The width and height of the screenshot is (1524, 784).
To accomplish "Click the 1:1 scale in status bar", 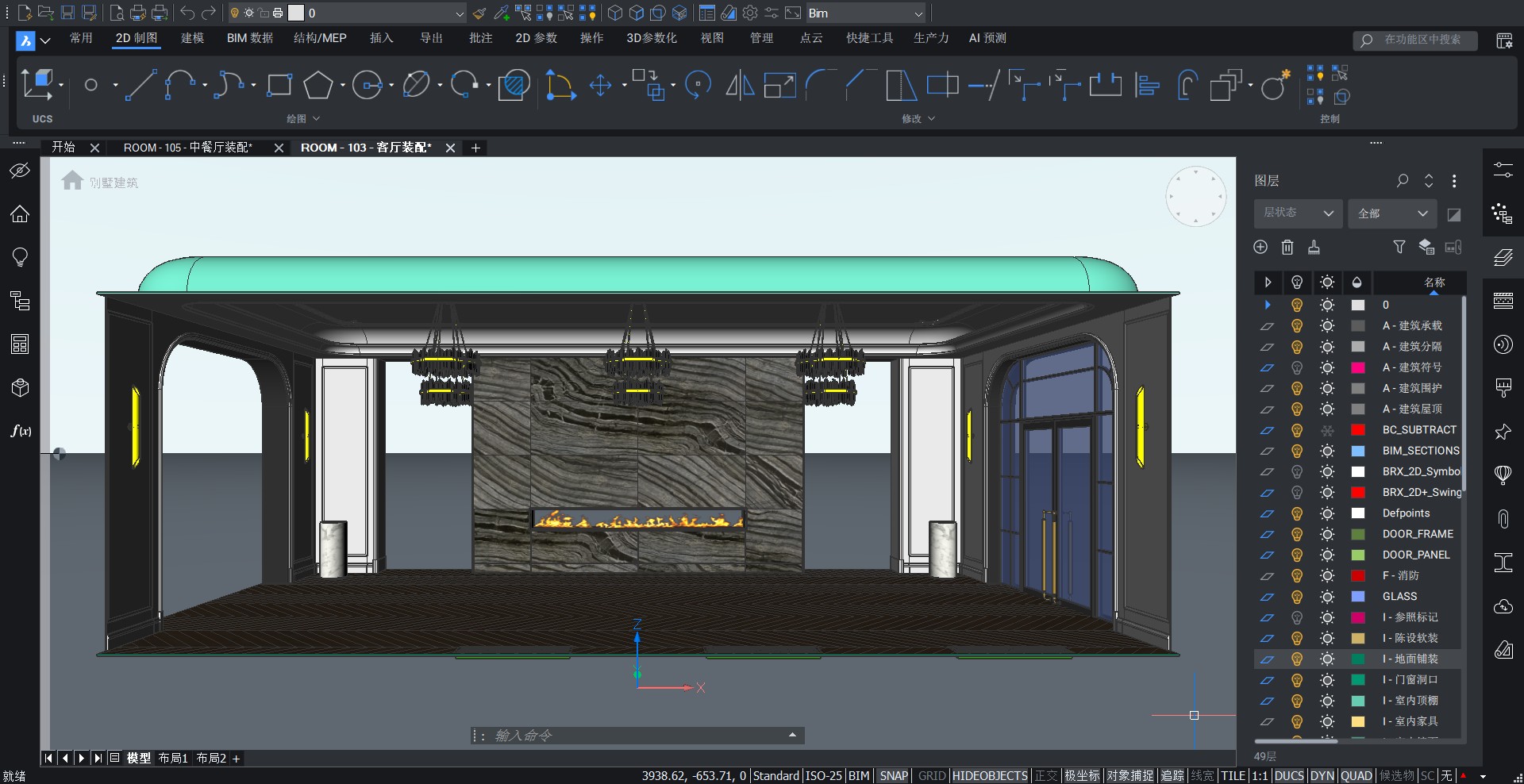I will (1260, 775).
